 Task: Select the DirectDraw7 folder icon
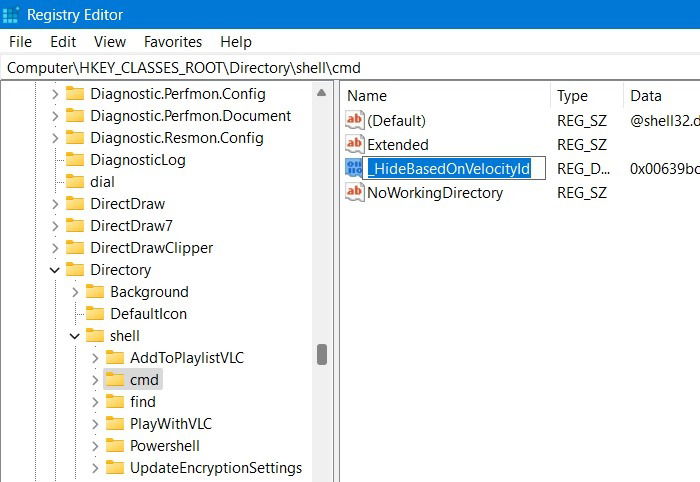(75, 225)
